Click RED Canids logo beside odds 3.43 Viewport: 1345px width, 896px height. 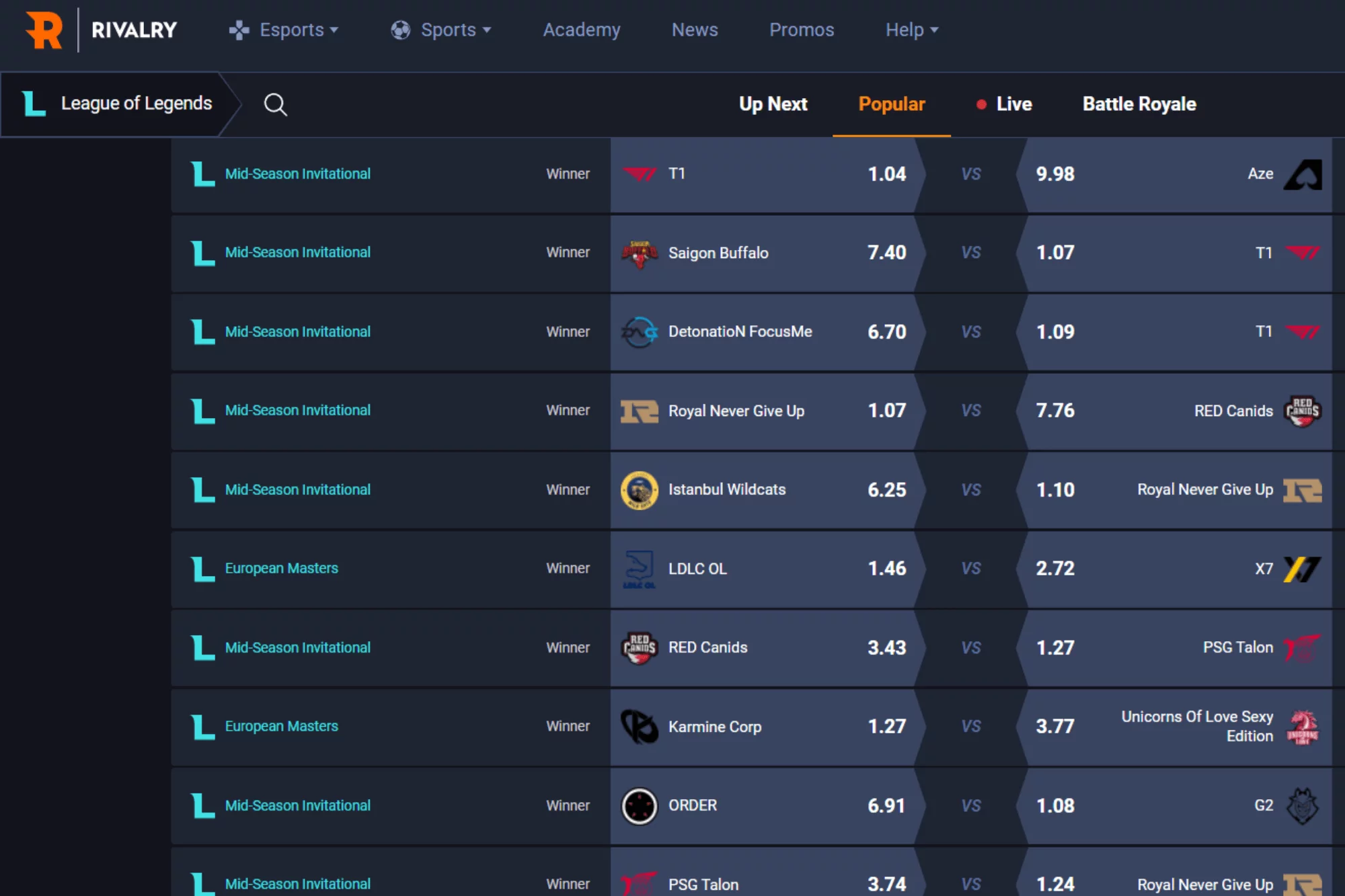point(640,648)
